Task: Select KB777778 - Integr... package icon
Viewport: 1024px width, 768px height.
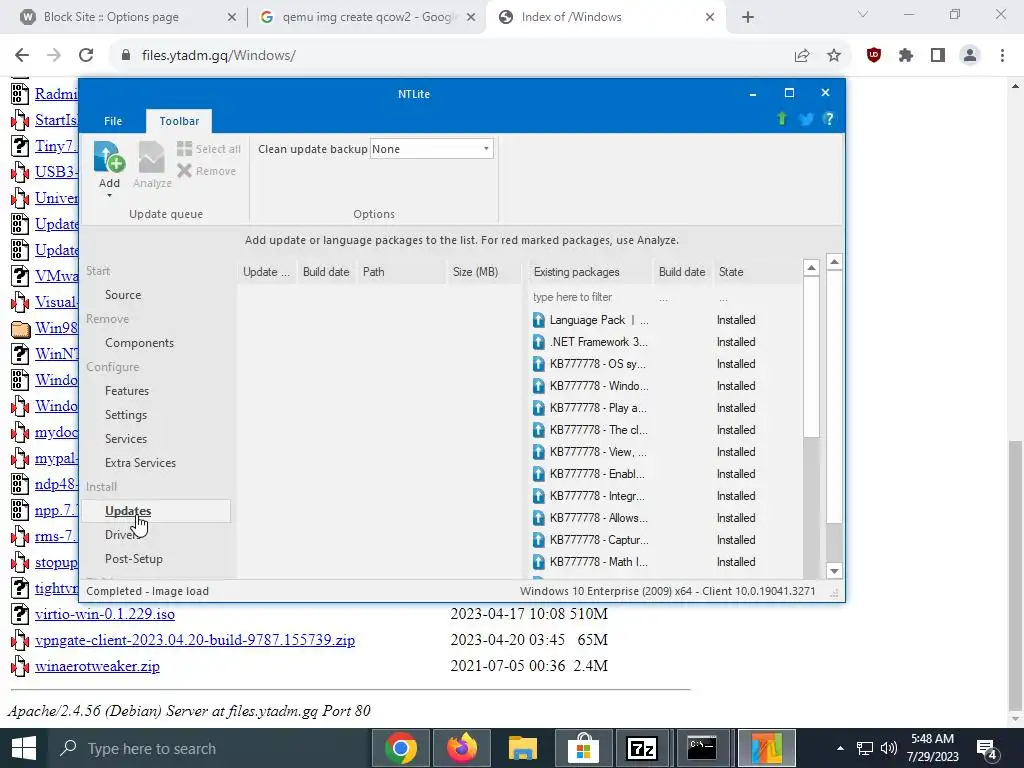Action: [x=538, y=496]
